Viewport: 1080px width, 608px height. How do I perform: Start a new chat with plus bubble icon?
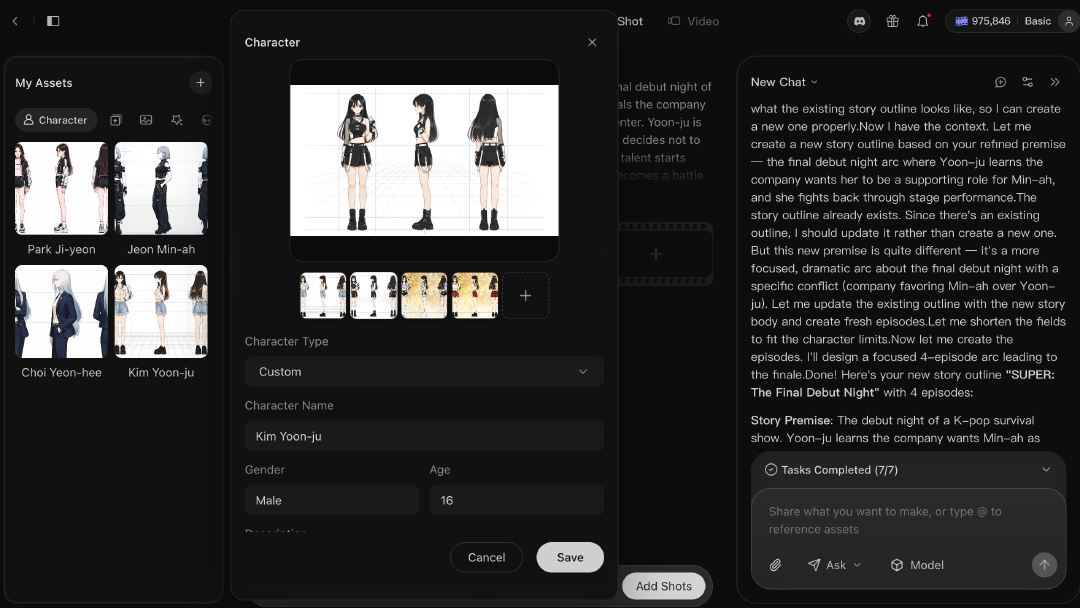tap(1001, 82)
